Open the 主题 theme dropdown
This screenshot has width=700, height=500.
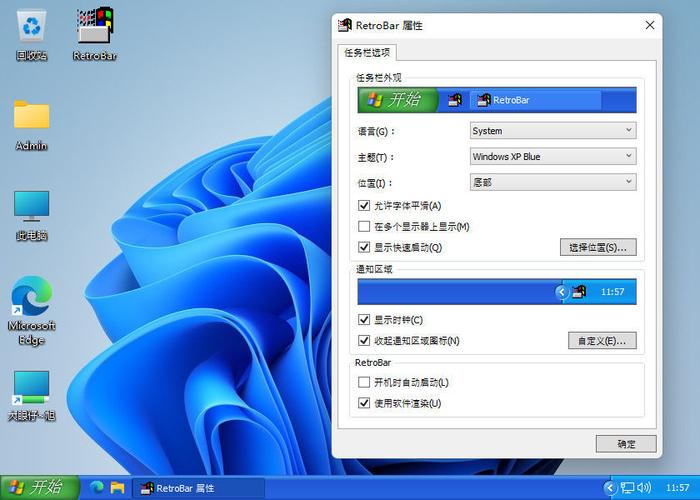point(553,157)
